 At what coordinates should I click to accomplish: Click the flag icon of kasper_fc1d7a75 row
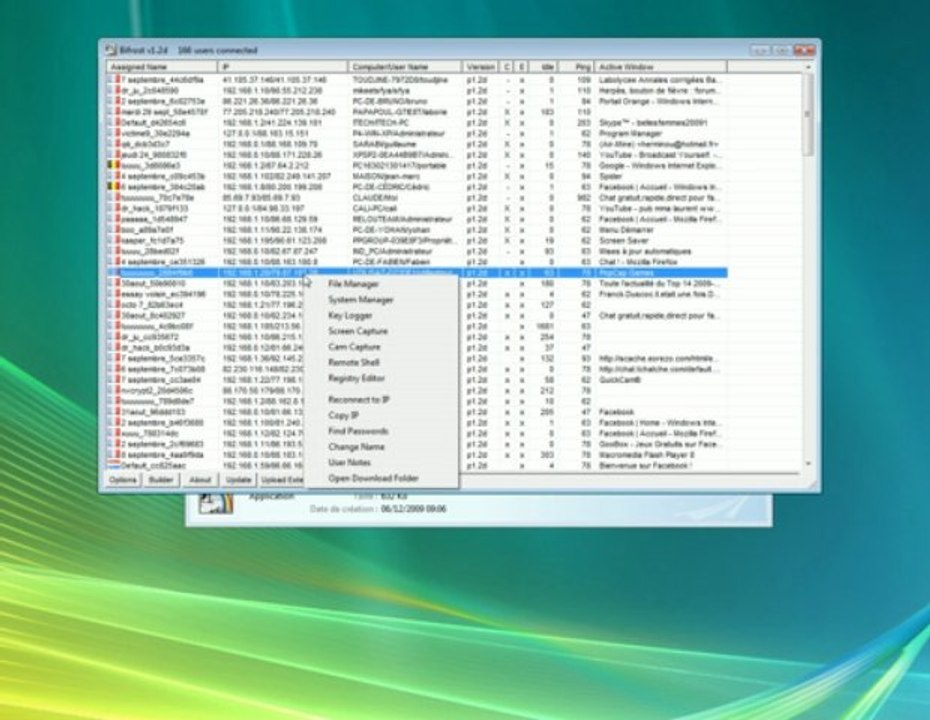(x=114, y=240)
